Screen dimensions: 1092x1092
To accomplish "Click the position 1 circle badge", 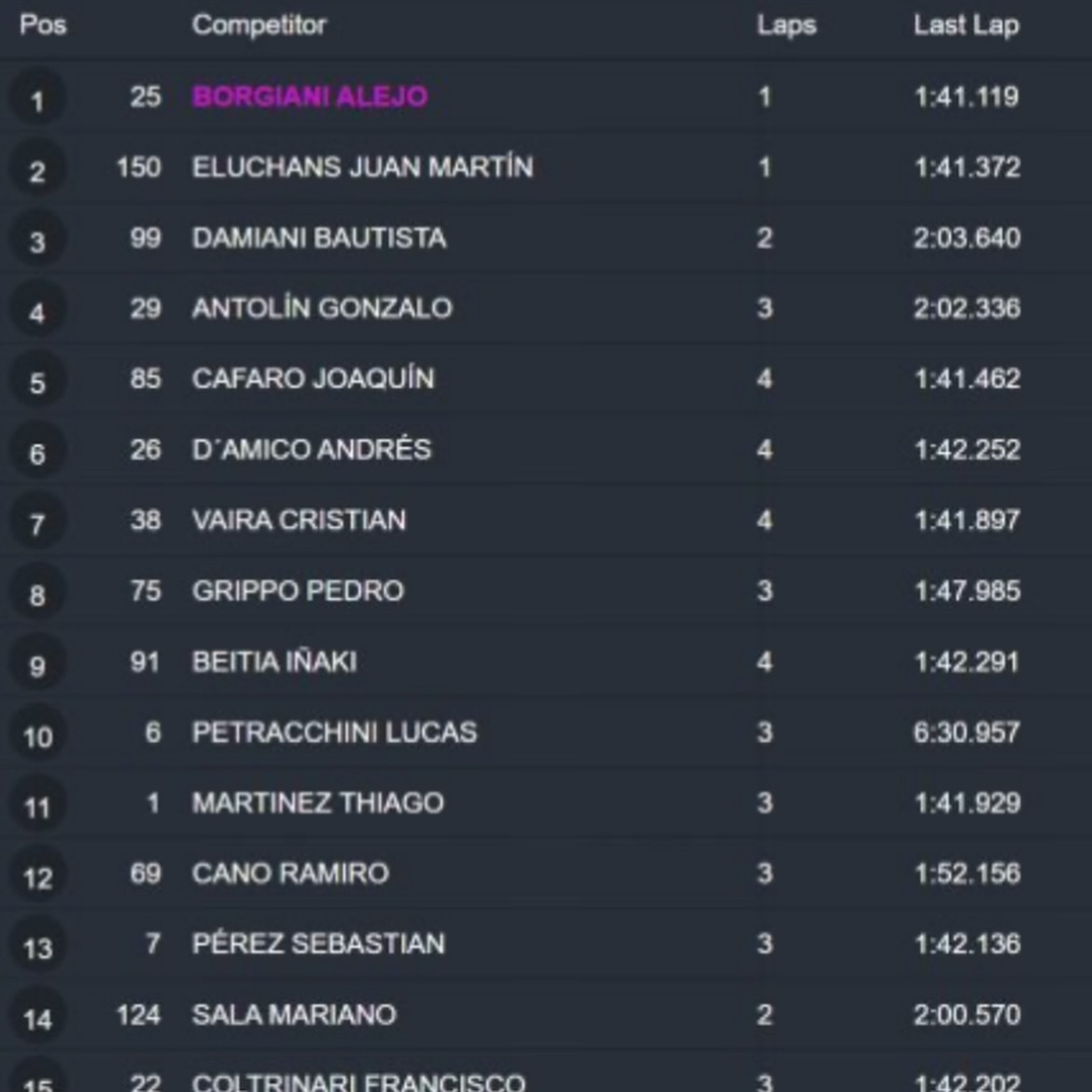I will coord(37,99).
